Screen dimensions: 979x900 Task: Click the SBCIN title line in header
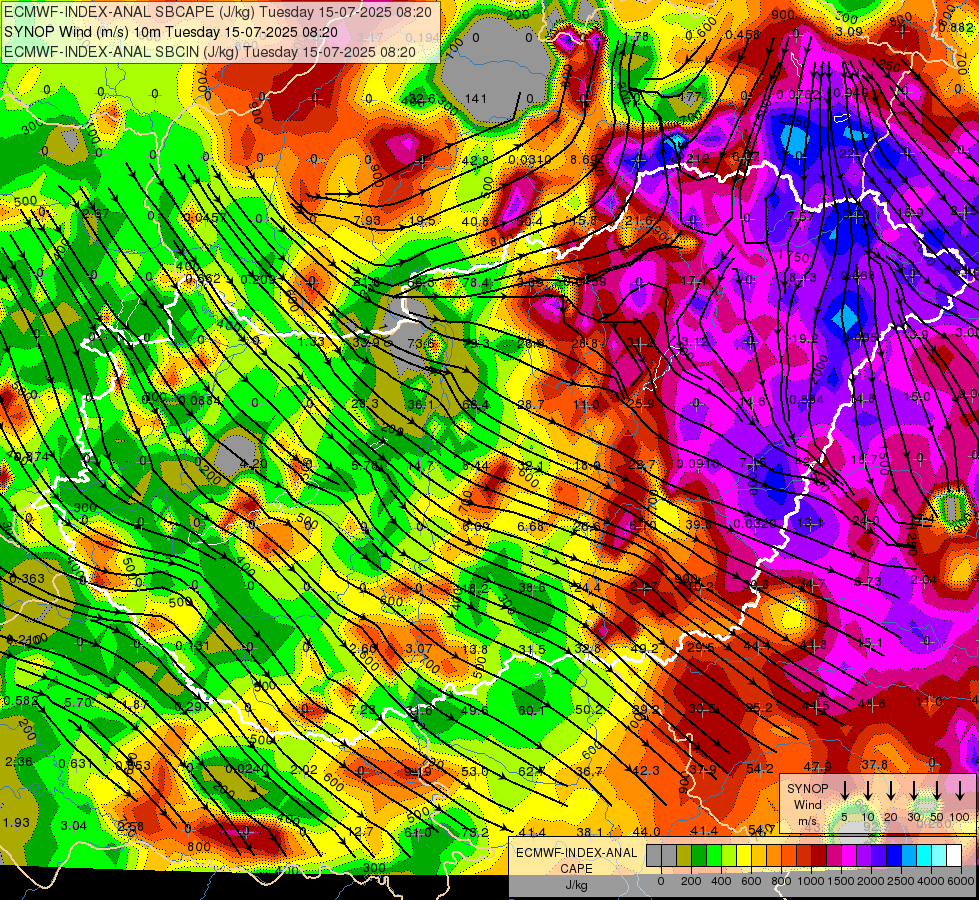click(x=210, y=52)
